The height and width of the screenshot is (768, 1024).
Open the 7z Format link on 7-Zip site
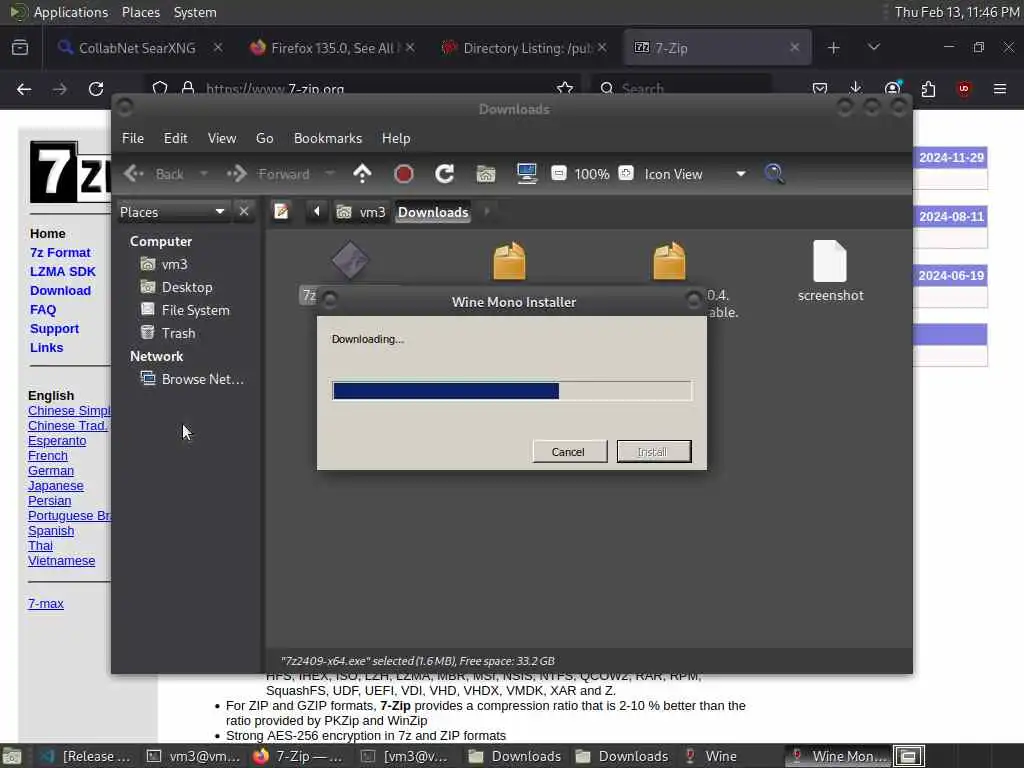pos(60,253)
